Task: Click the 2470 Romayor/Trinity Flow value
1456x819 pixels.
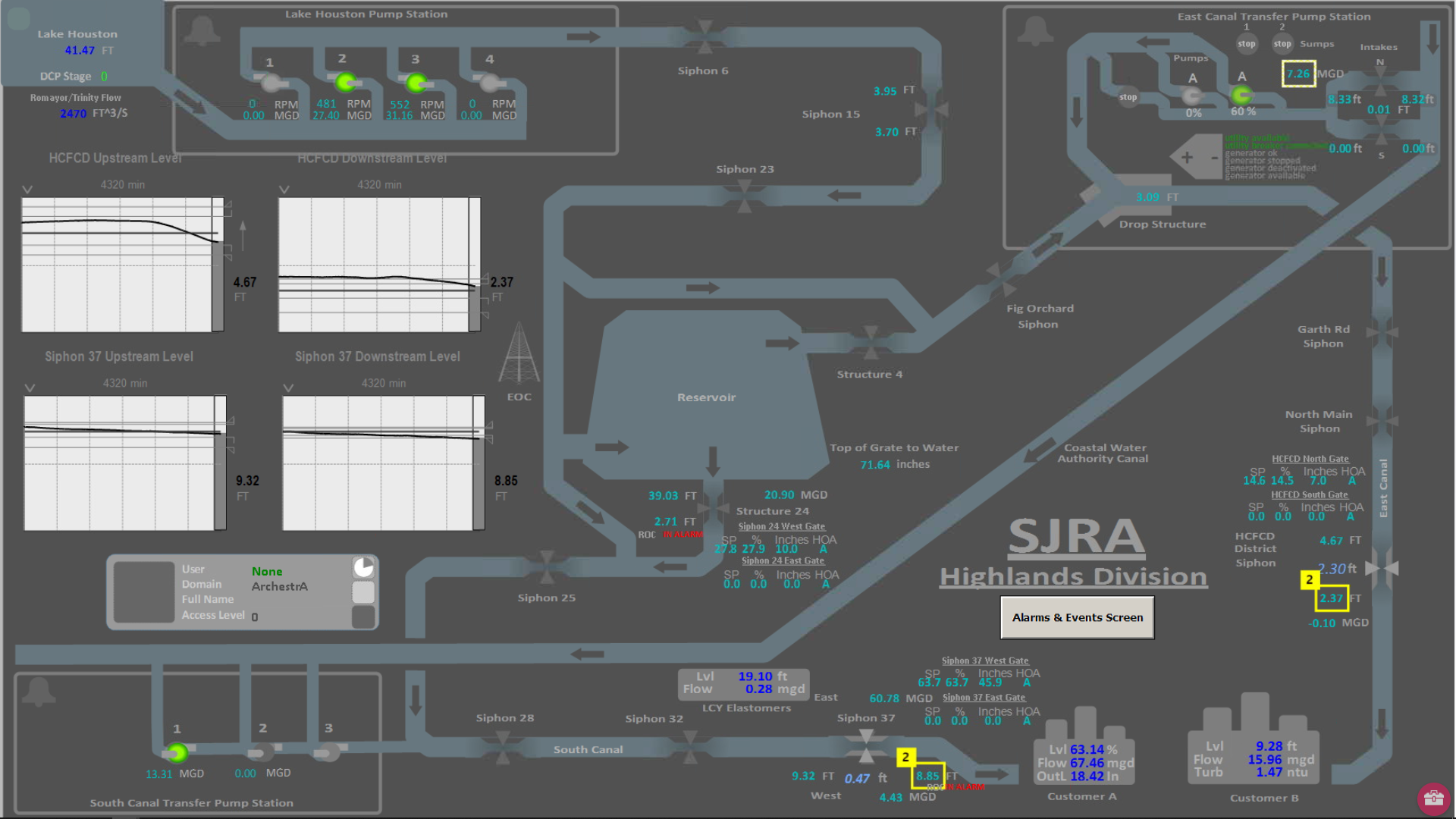Action: tap(74, 113)
